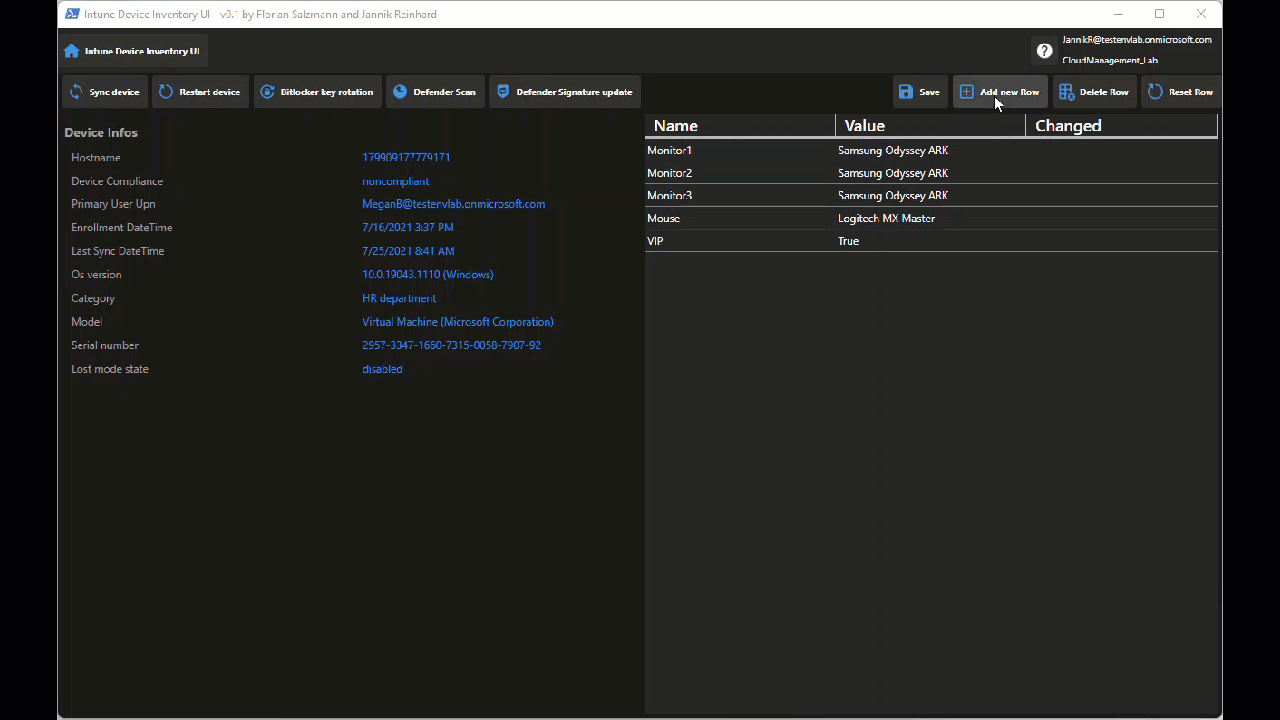This screenshot has width=1280, height=720.
Task: Click the serial number value
Action: (451, 345)
